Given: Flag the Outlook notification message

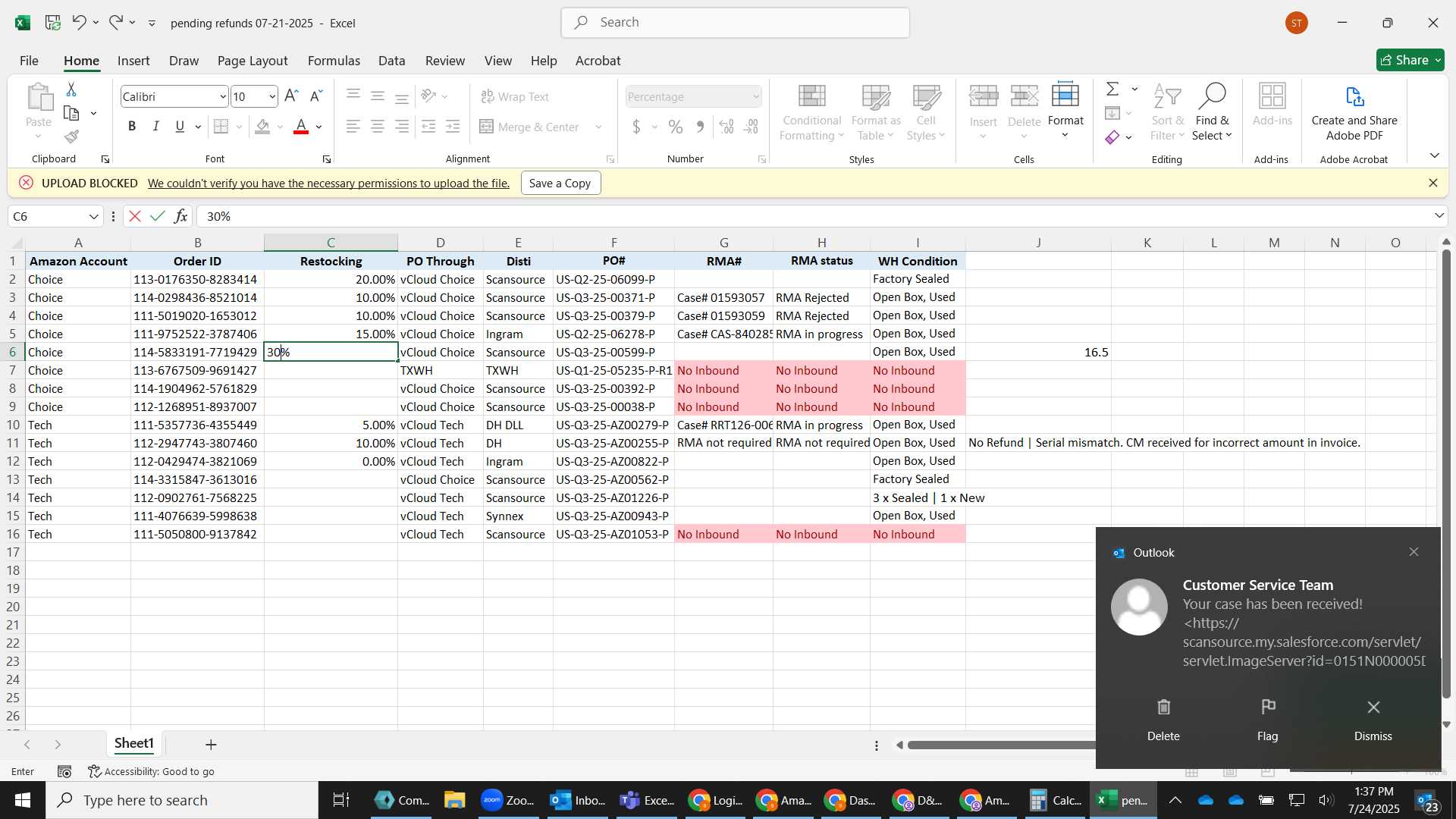Looking at the screenshot, I should pyautogui.click(x=1267, y=720).
